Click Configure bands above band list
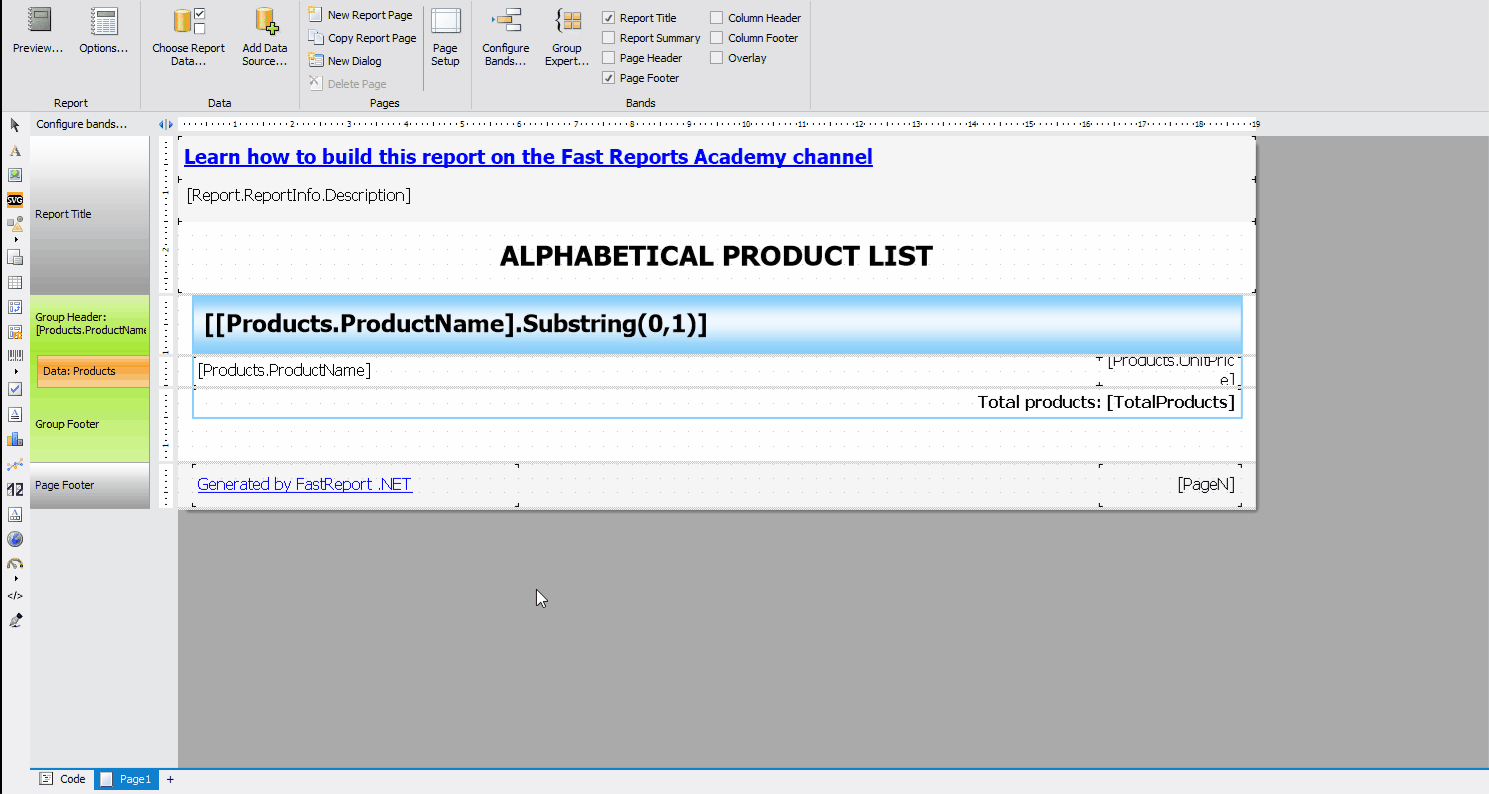 point(82,124)
